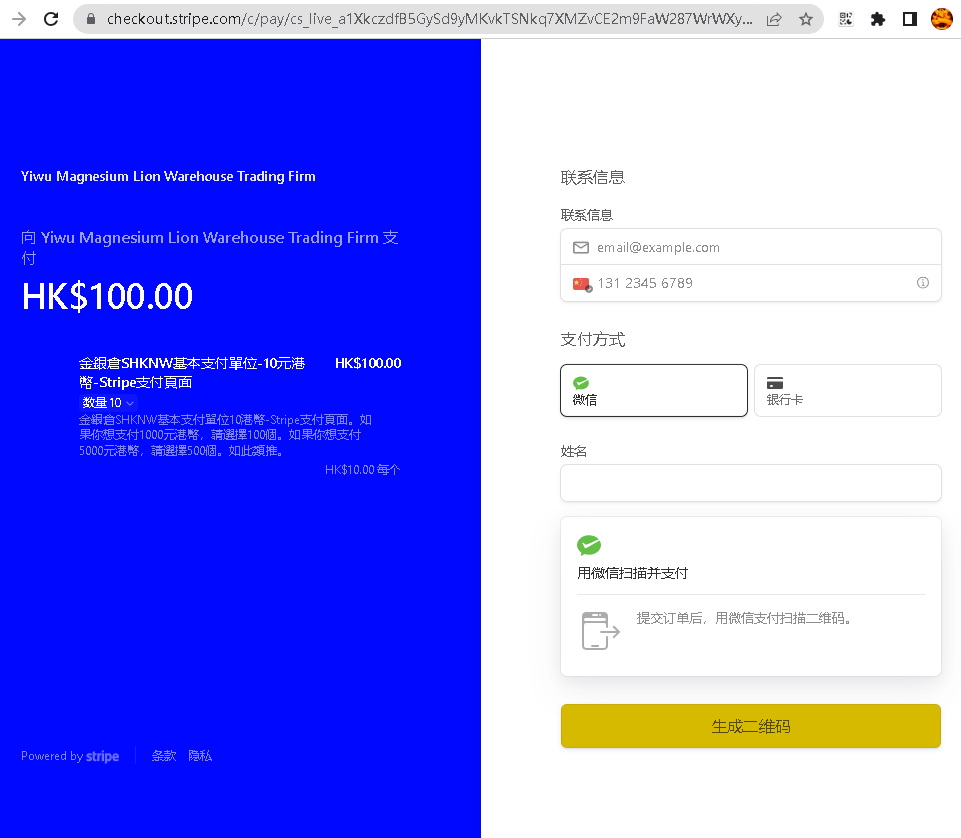
Task: Open the China flag country selector
Action: coord(582,284)
